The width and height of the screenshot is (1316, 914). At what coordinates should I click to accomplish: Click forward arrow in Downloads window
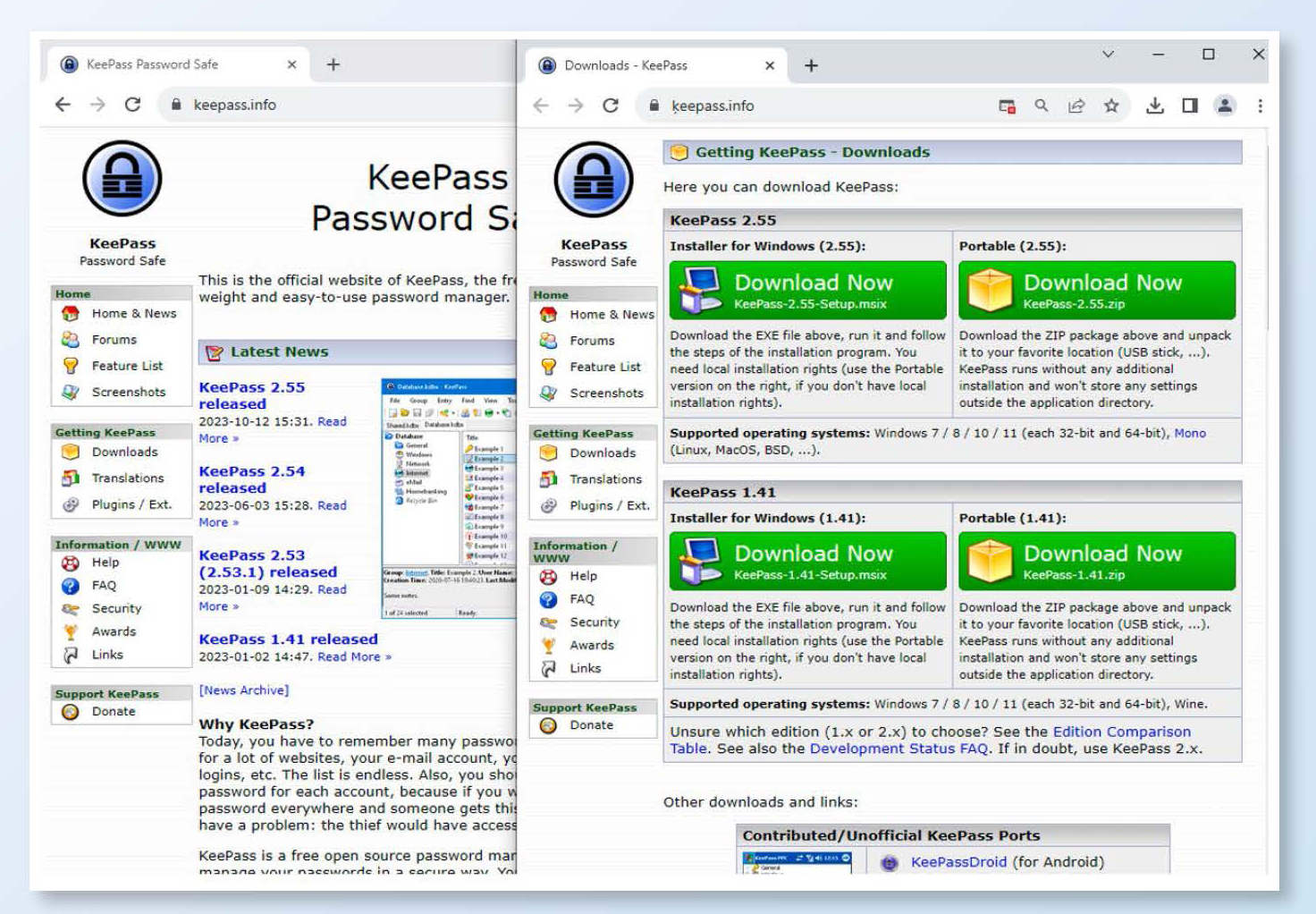tap(576, 106)
